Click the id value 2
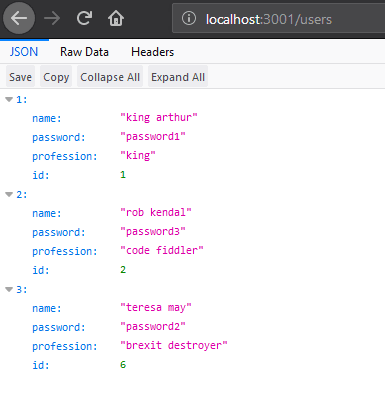Viewport: 385px width, 412px height. tap(123, 269)
